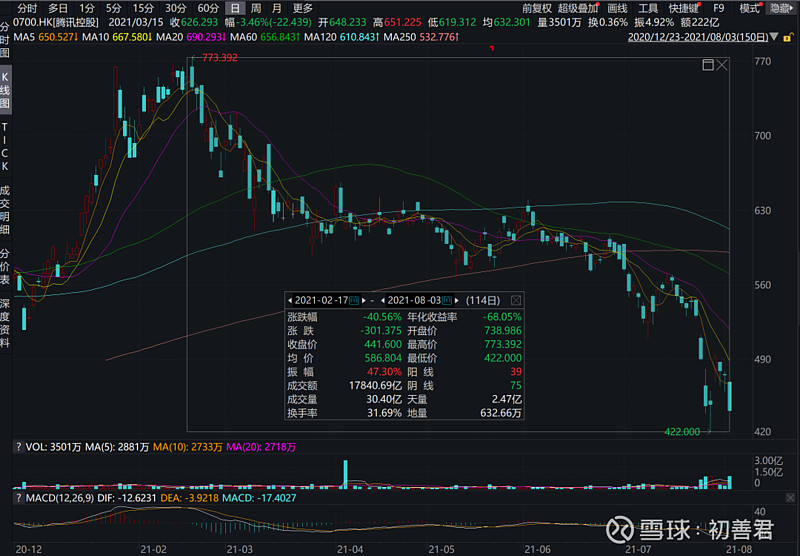This screenshot has height=556, width=800.
Task: Open 深度资料 sidebar view
Action: point(5,323)
